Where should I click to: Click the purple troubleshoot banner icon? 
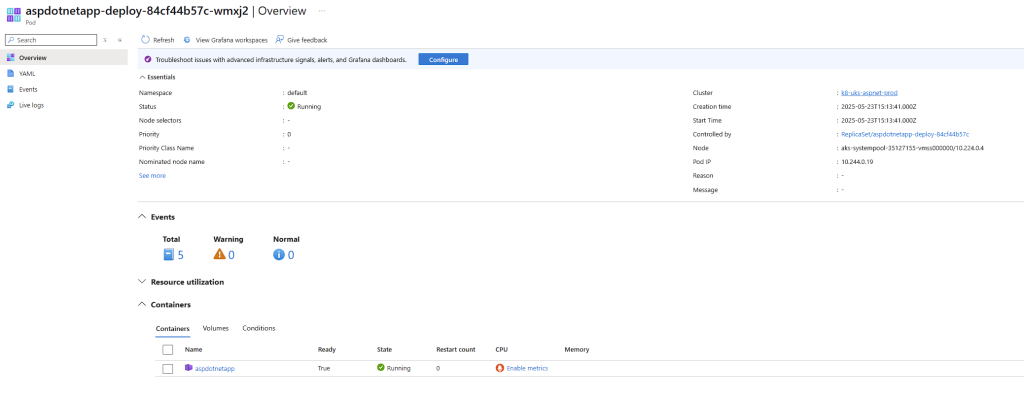click(x=148, y=59)
